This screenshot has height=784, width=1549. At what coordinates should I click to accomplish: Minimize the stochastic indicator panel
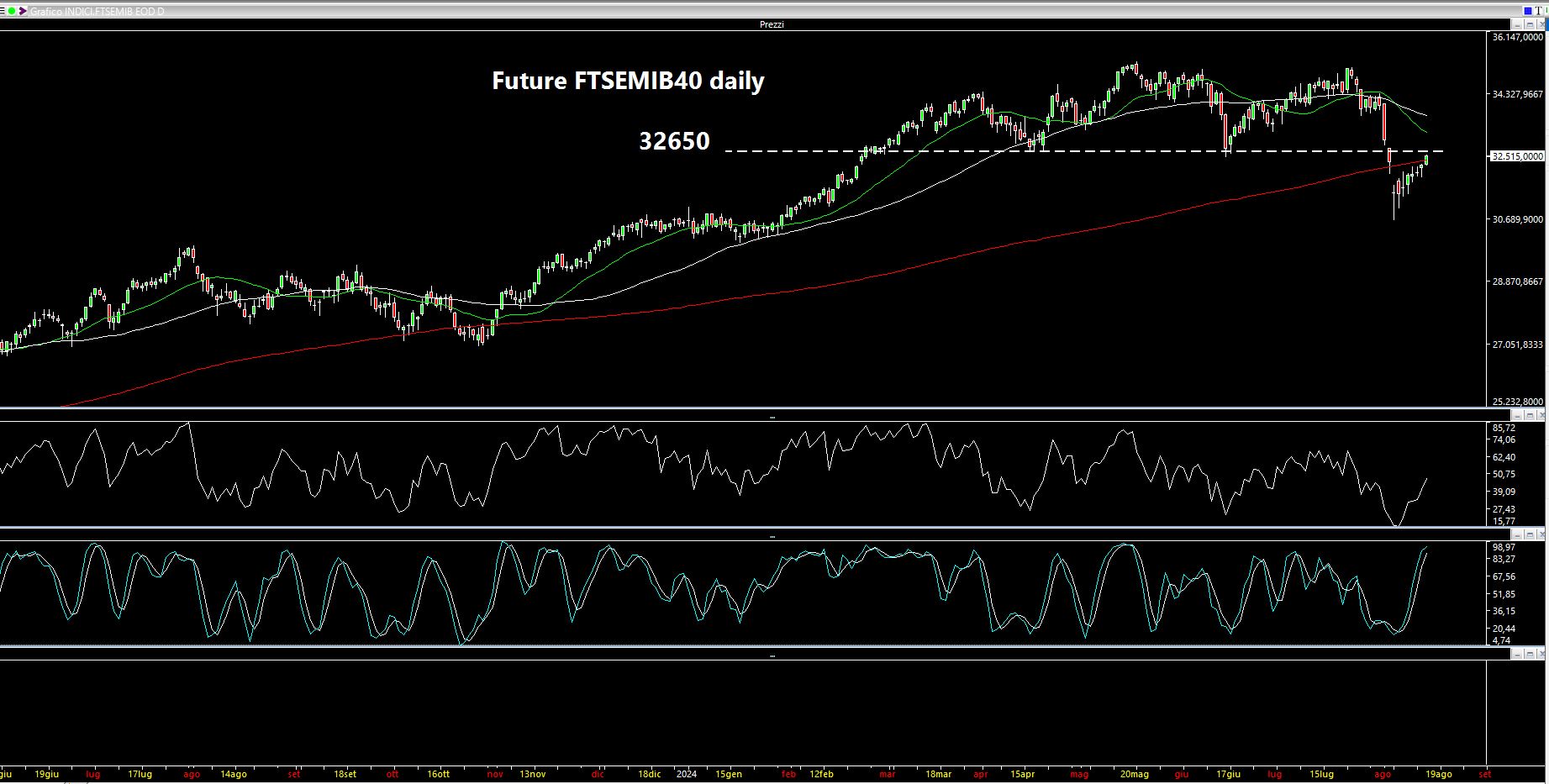(x=1518, y=534)
